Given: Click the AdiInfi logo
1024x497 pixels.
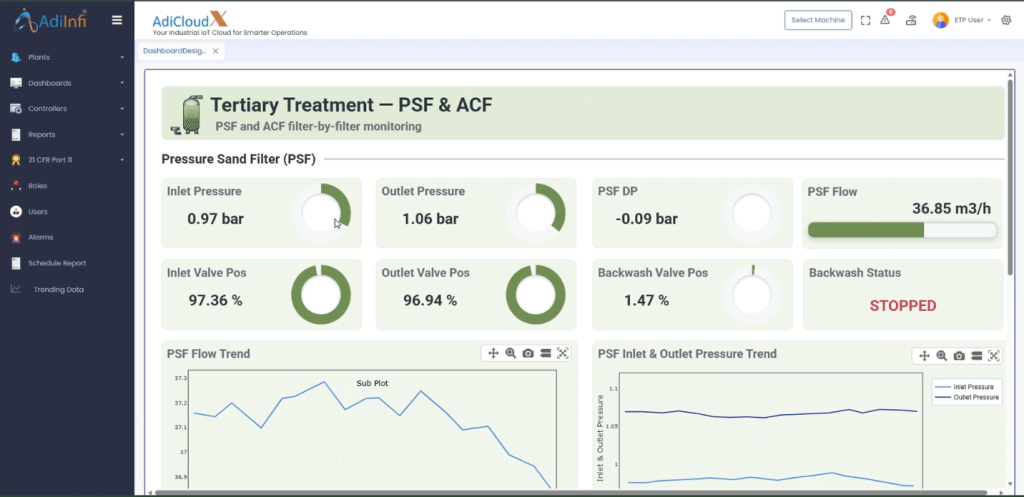Looking at the screenshot, I should tap(50, 21).
